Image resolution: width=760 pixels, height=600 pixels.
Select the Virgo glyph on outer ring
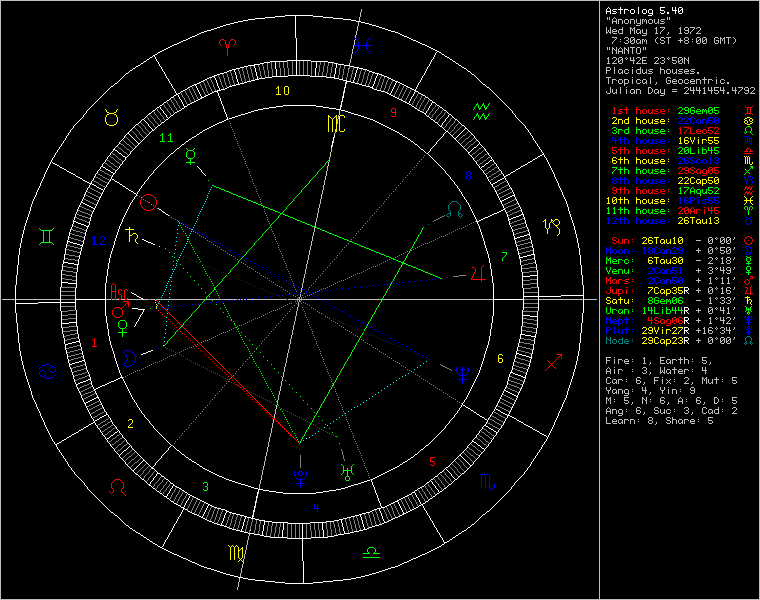[x=236, y=553]
